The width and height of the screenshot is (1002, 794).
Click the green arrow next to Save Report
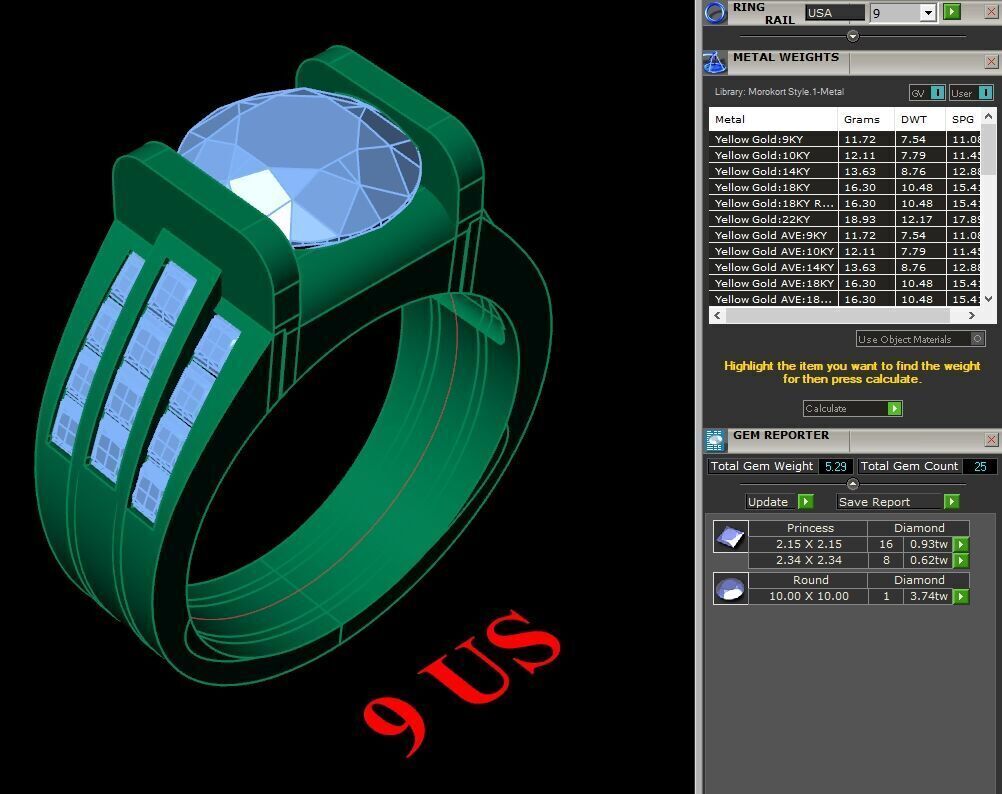click(x=952, y=501)
